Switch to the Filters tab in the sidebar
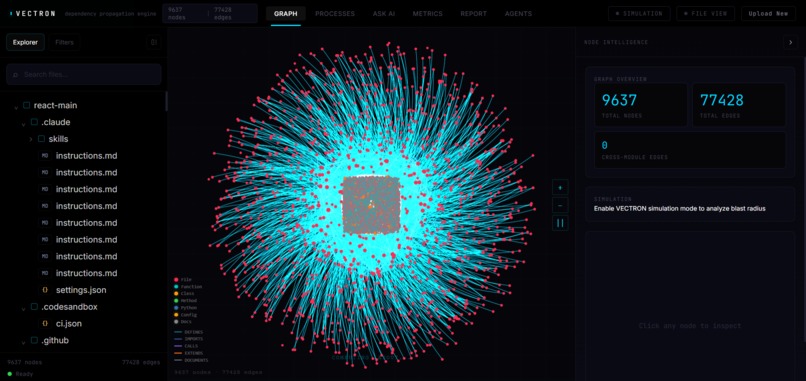This screenshot has width=806, height=381. coord(64,42)
